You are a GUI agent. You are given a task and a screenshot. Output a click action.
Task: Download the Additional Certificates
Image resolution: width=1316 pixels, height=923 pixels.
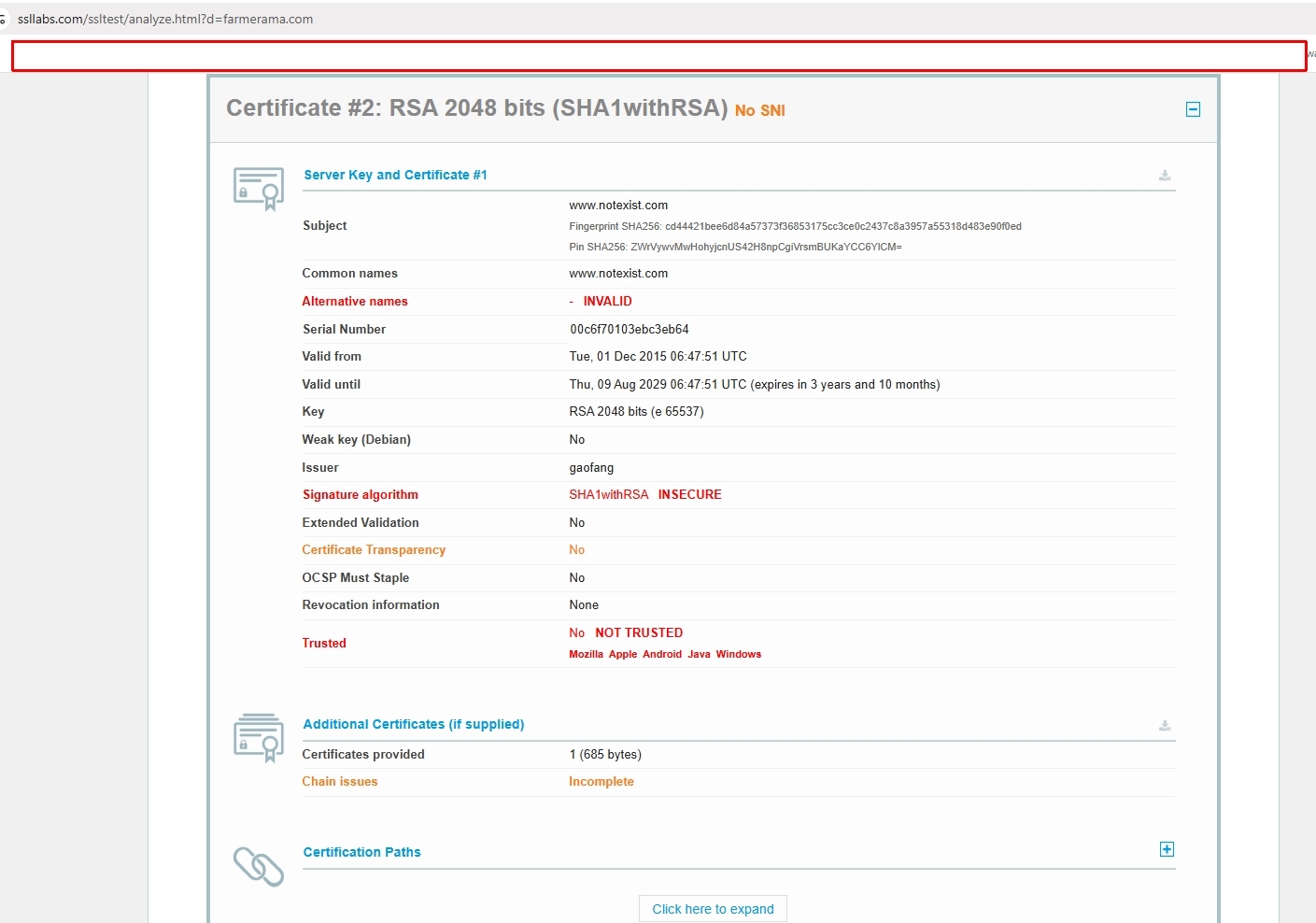point(1165,726)
